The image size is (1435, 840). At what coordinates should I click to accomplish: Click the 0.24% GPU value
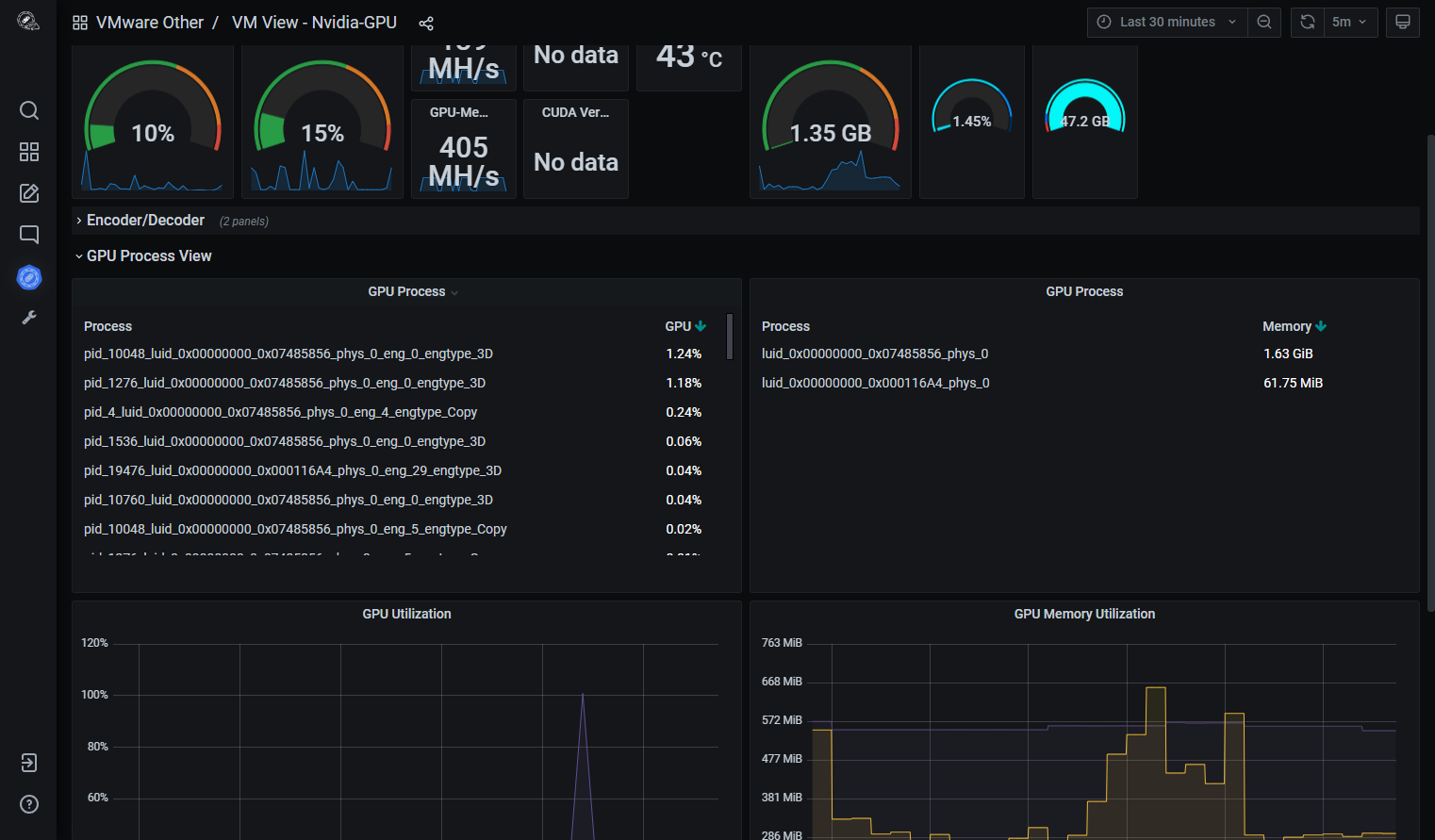(x=684, y=412)
